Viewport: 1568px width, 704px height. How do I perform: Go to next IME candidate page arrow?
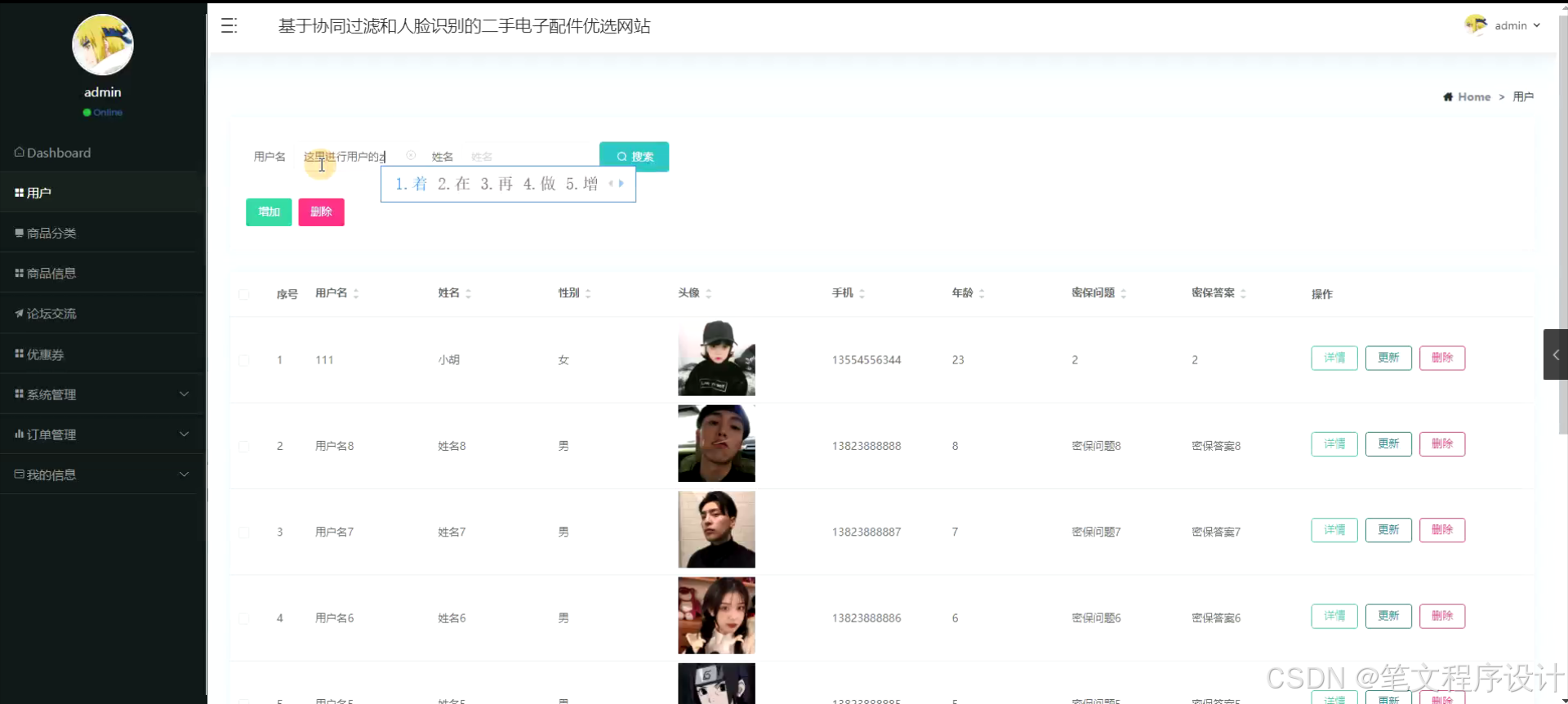click(621, 184)
